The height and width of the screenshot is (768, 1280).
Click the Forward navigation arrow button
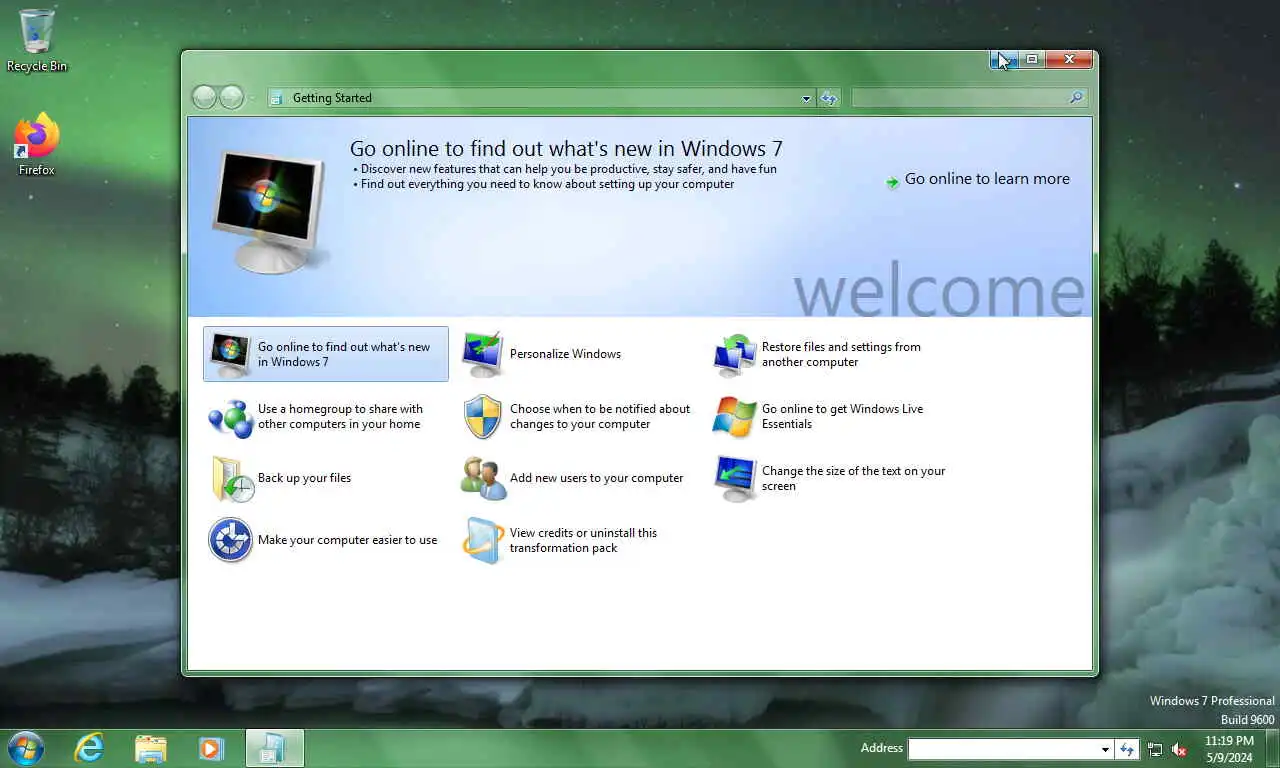(x=231, y=97)
